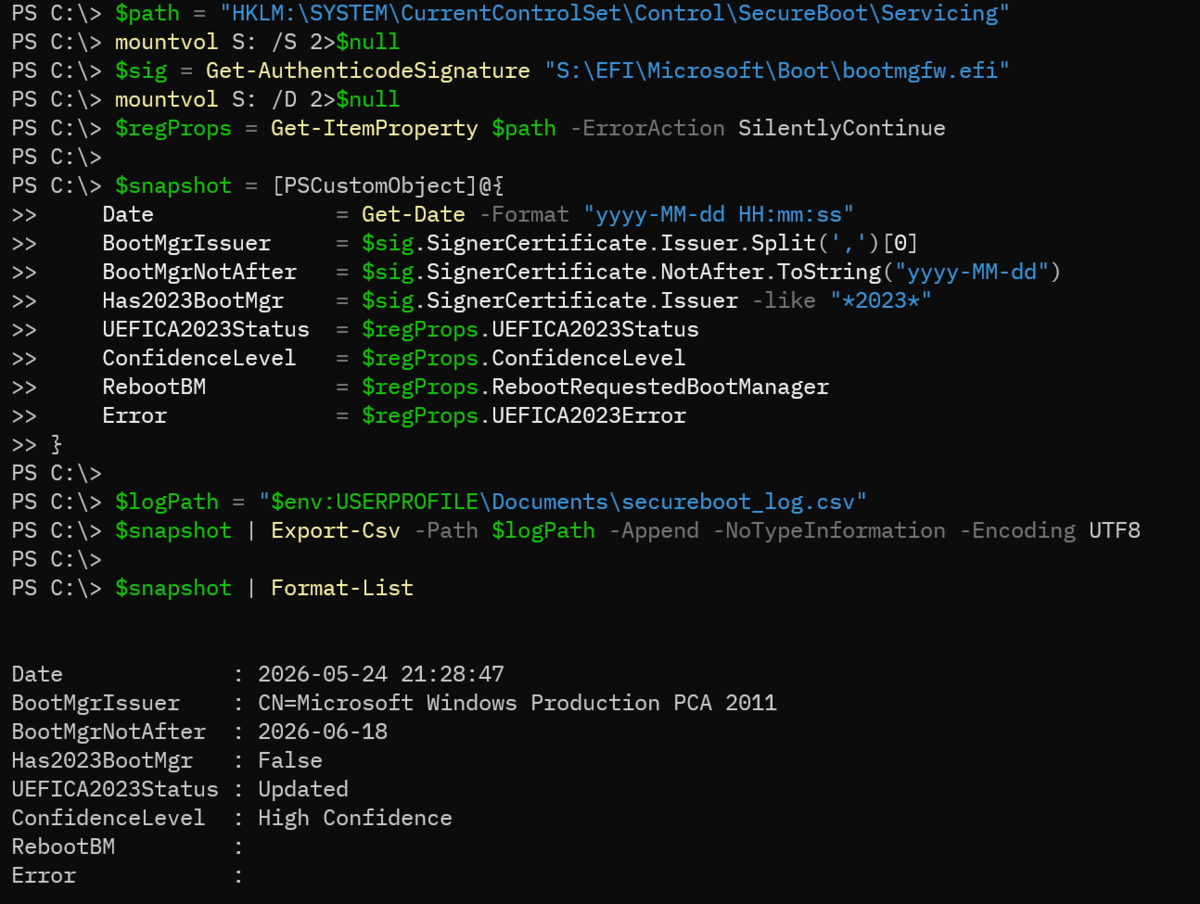
Task: Click the -NoTypeInformation parameter
Action: click(x=828, y=530)
